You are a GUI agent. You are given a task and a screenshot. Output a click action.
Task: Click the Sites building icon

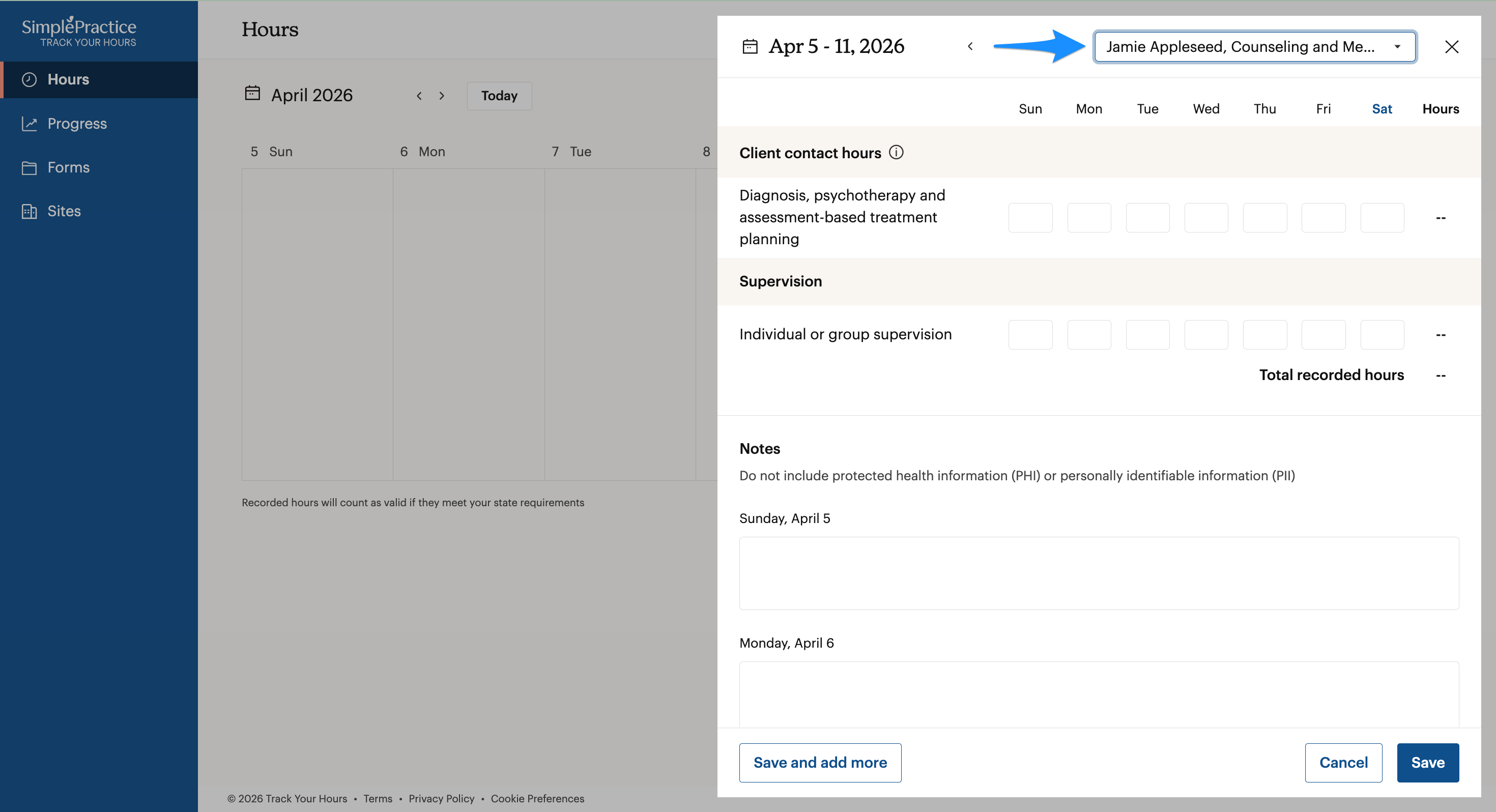click(x=29, y=212)
